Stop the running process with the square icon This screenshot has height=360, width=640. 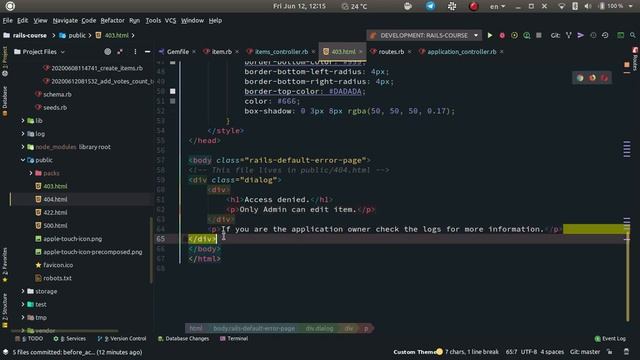point(539,36)
